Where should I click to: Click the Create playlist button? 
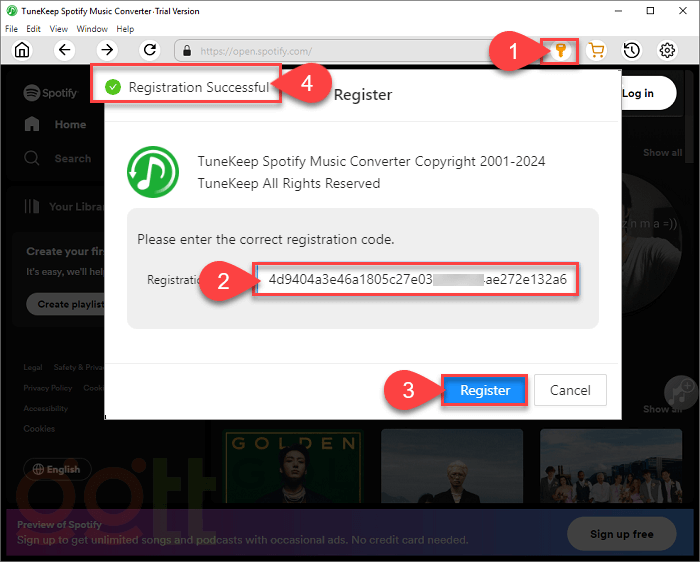[65, 304]
